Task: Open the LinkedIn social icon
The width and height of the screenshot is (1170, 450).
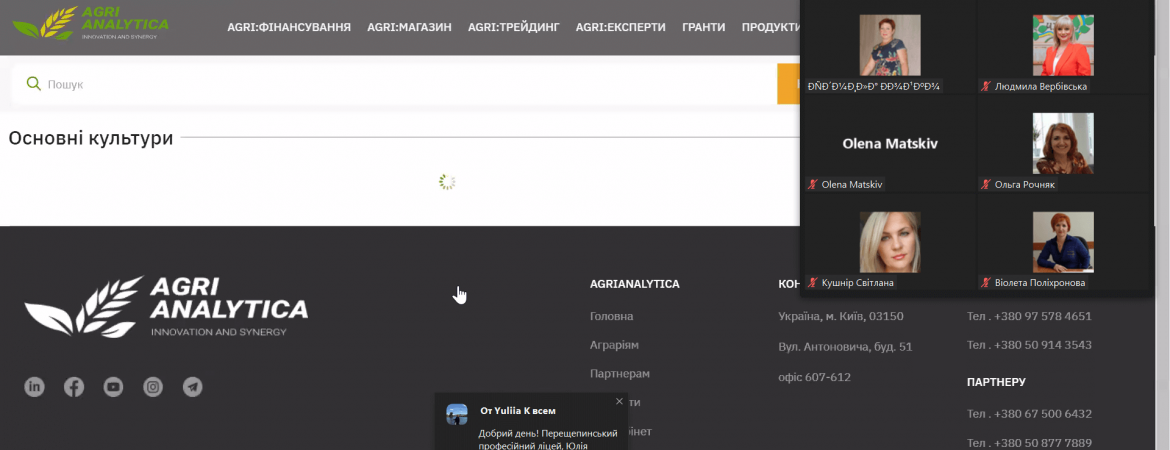Action: pos(34,387)
